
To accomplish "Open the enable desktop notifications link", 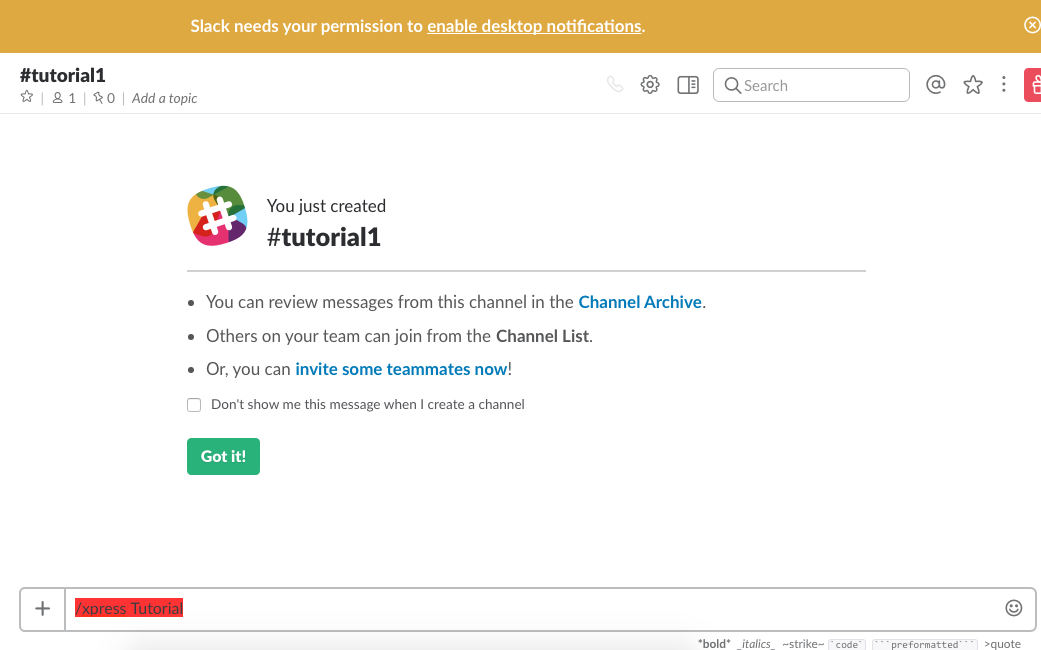I will click(534, 26).
